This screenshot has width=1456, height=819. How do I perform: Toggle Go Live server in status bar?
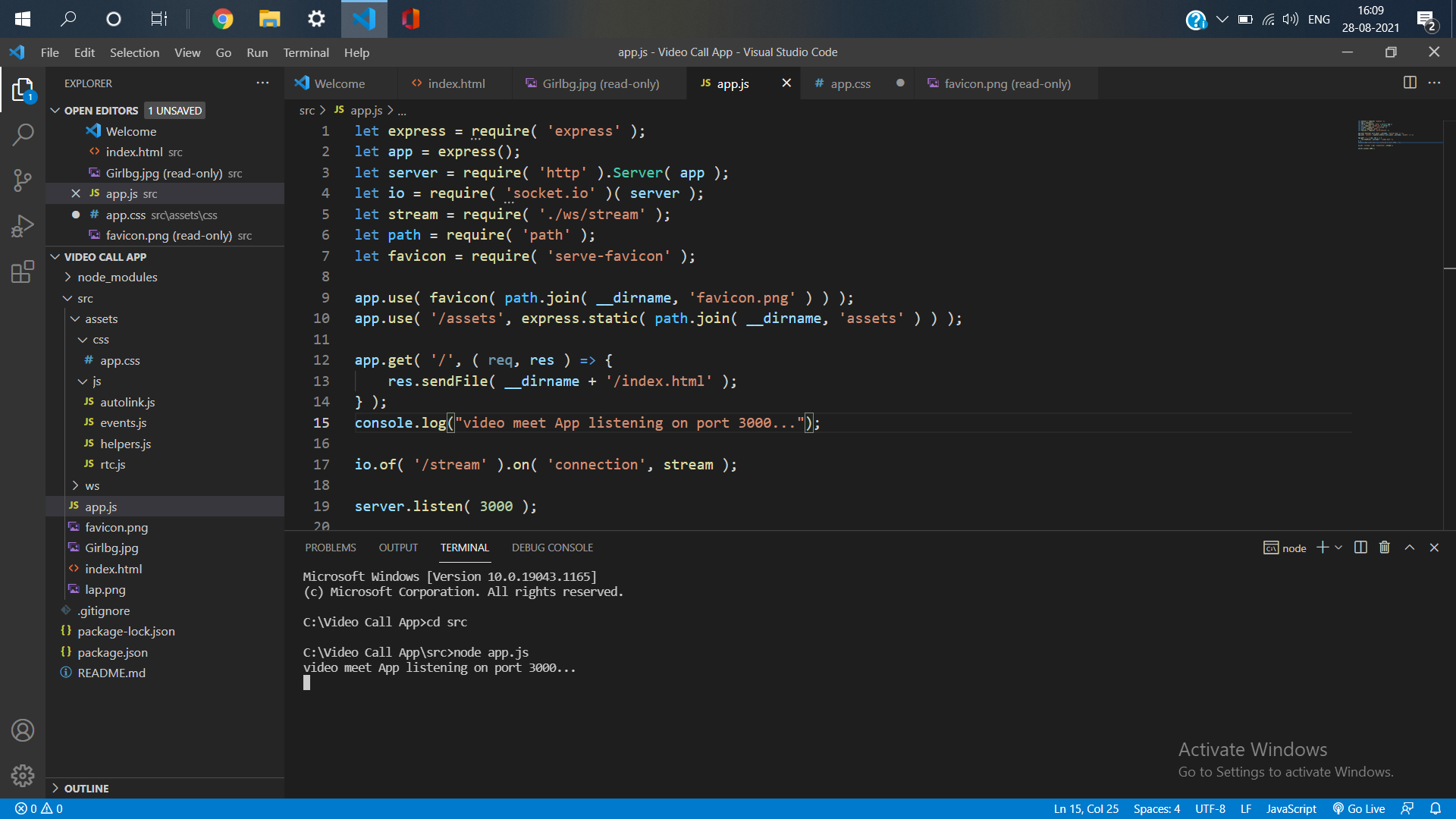point(1359,808)
